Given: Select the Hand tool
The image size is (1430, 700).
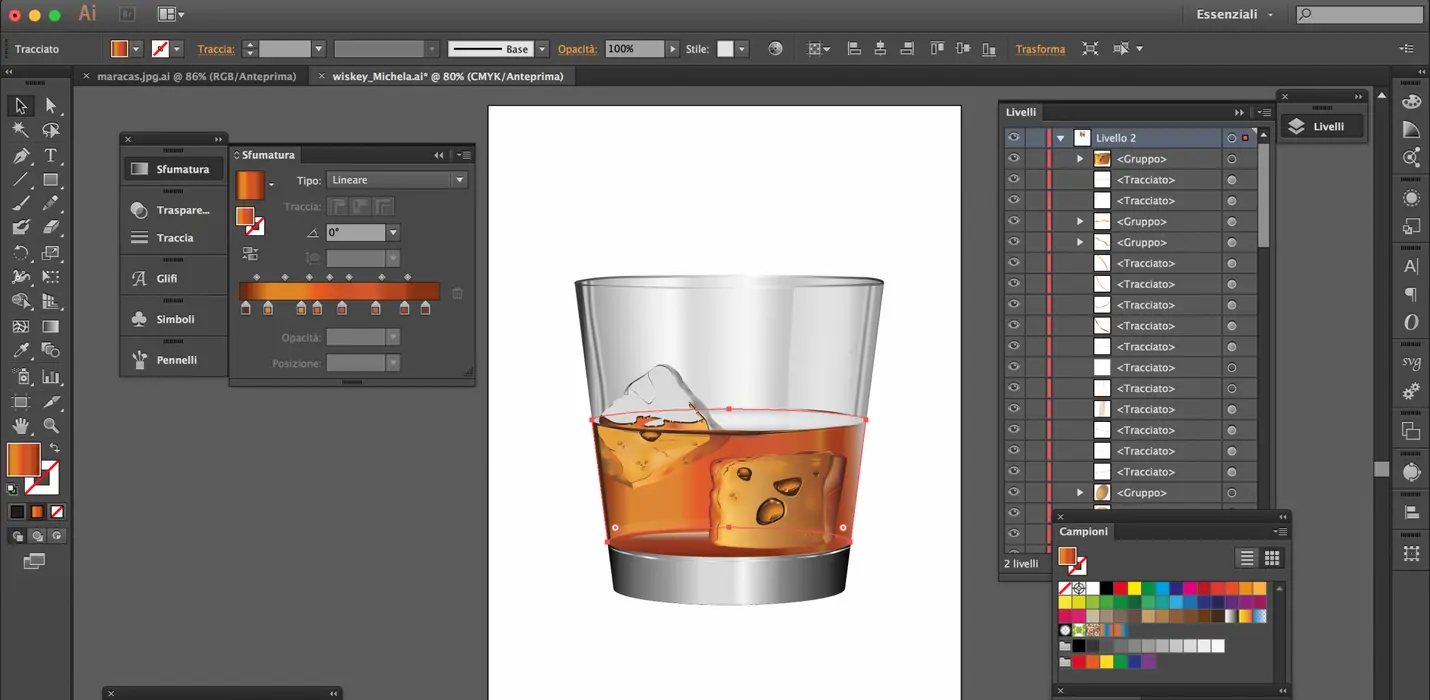Looking at the screenshot, I should (x=20, y=426).
